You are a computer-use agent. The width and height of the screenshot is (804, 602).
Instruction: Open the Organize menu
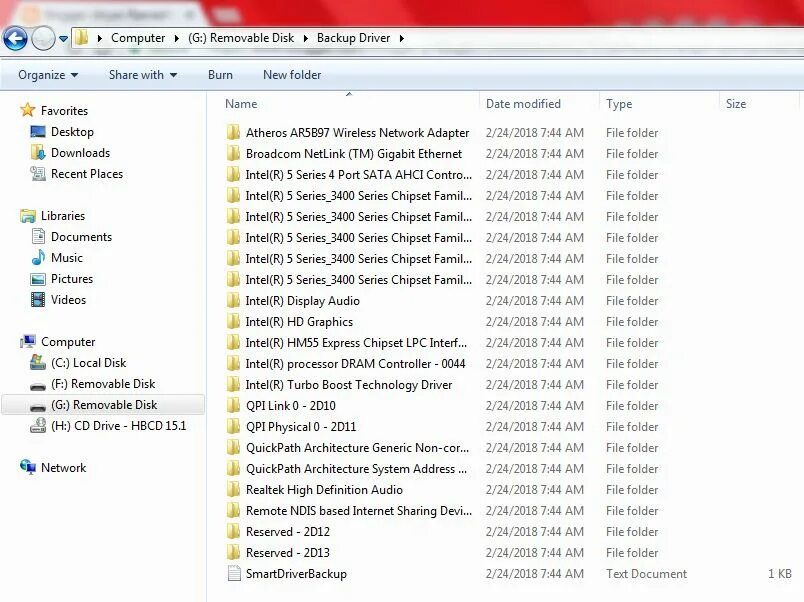coord(48,75)
